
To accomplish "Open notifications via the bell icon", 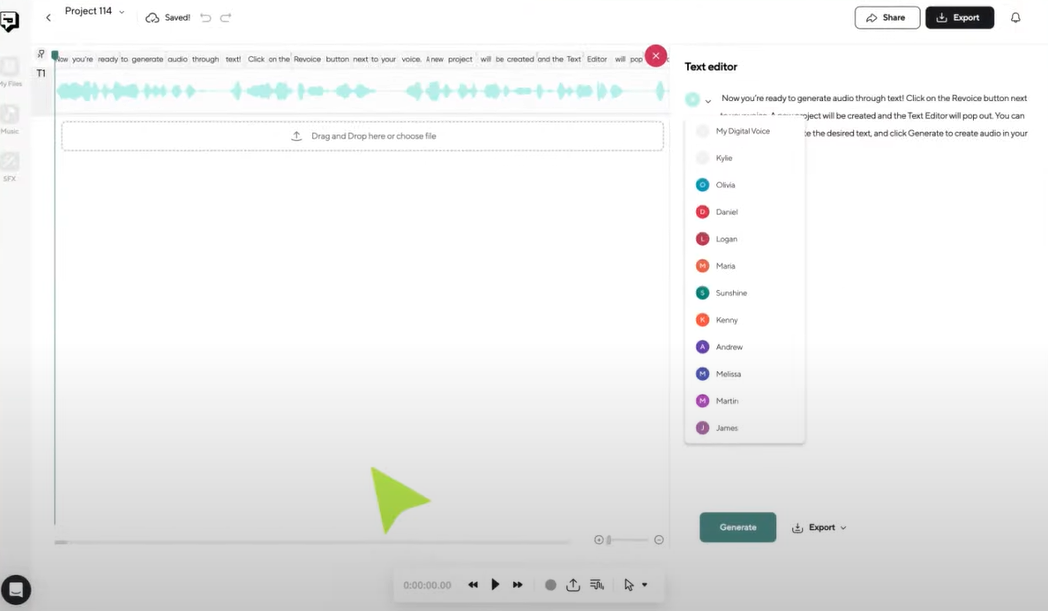I will (x=1016, y=17).
